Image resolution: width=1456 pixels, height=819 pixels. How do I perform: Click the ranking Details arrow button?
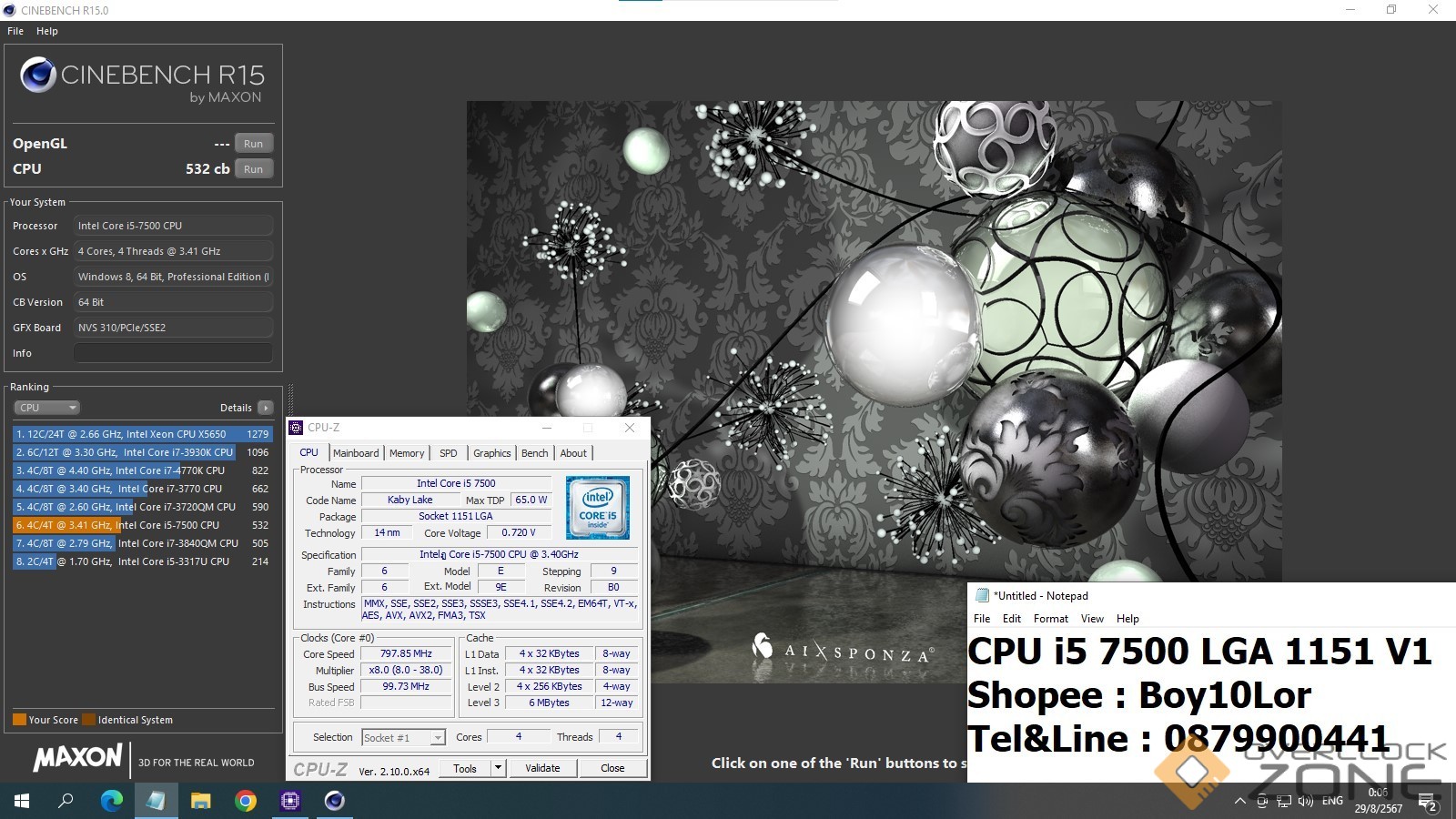coord(265,408)
